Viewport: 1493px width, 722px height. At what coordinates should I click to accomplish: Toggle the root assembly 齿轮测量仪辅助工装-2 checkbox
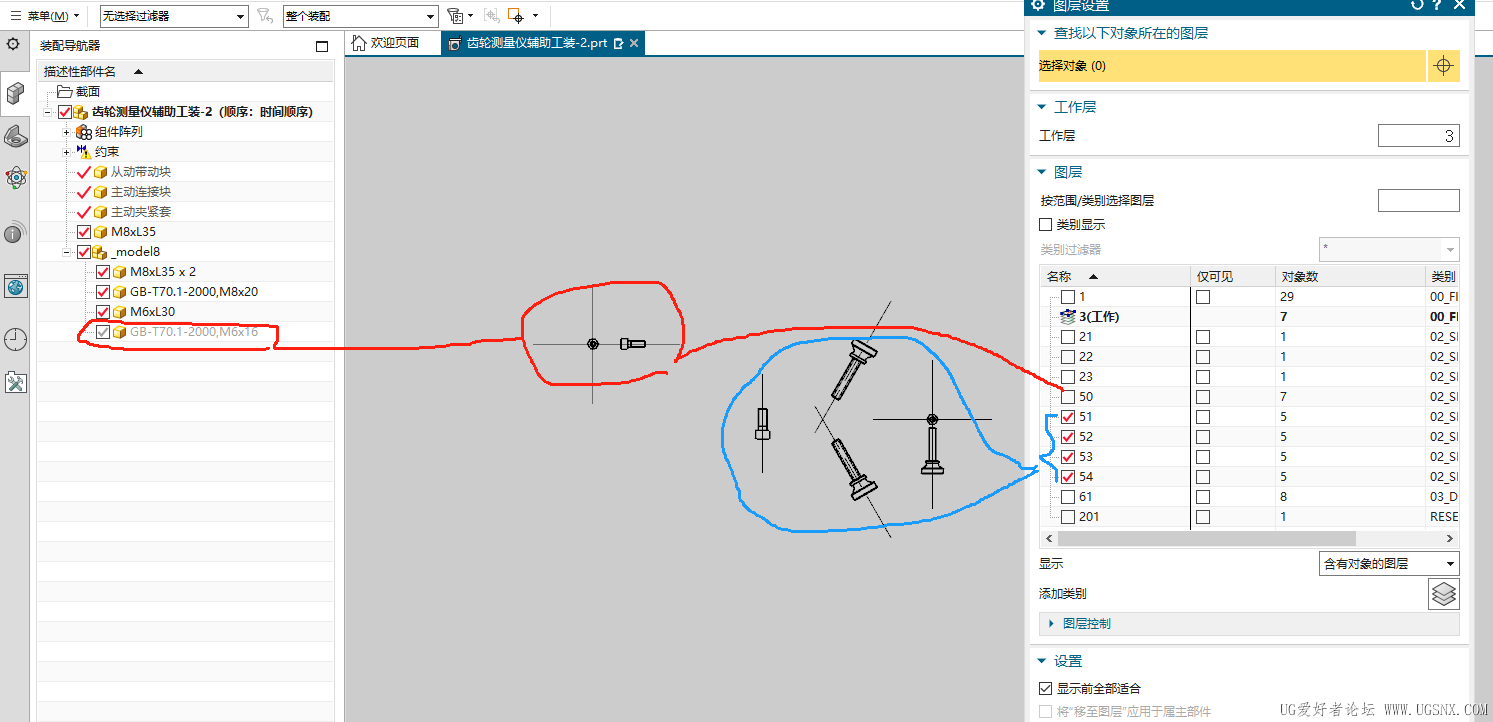pyautogui.click(x=65, y=112)
